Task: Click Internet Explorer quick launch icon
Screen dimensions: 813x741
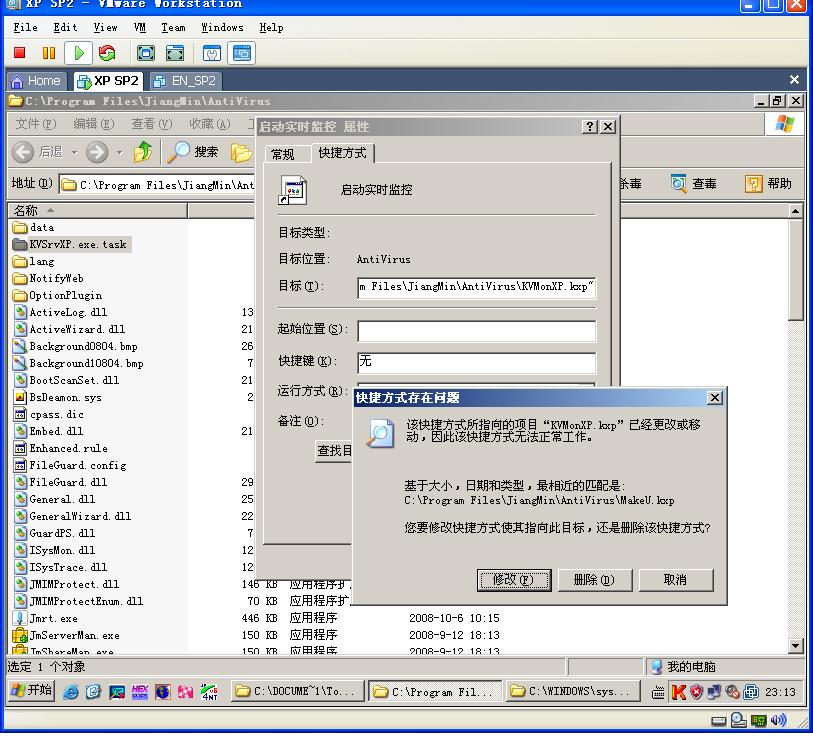Action: [x=71, y=692]
